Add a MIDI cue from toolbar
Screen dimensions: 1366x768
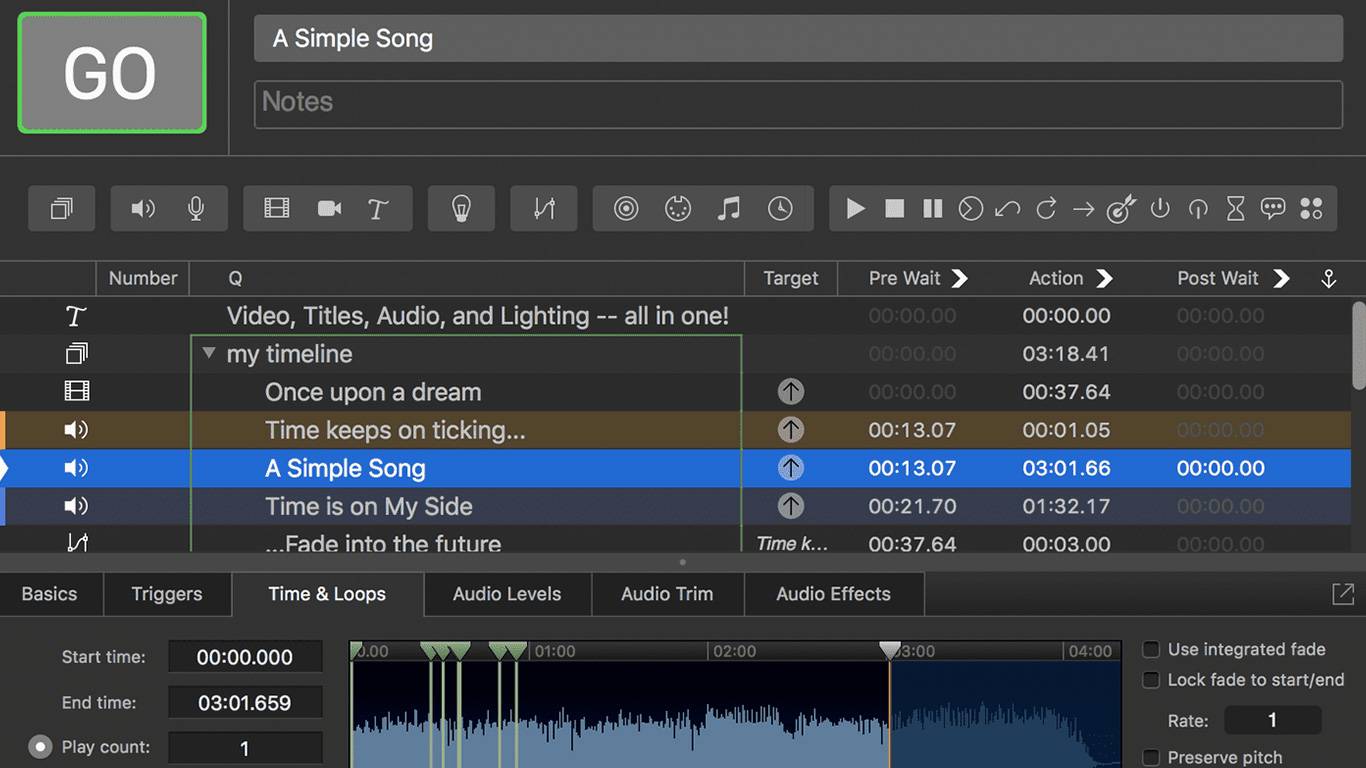click(678, 208)
